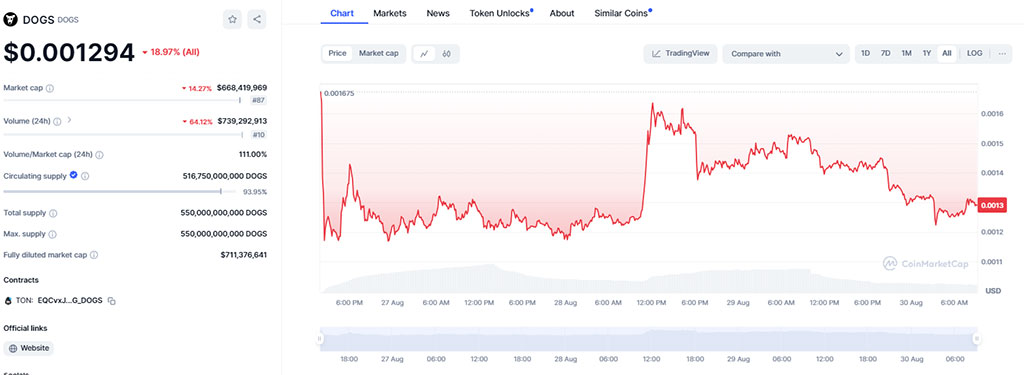Click the EQCvxJ...G_DOGS contract address
Screen dimensions: 1024x375
70,301
